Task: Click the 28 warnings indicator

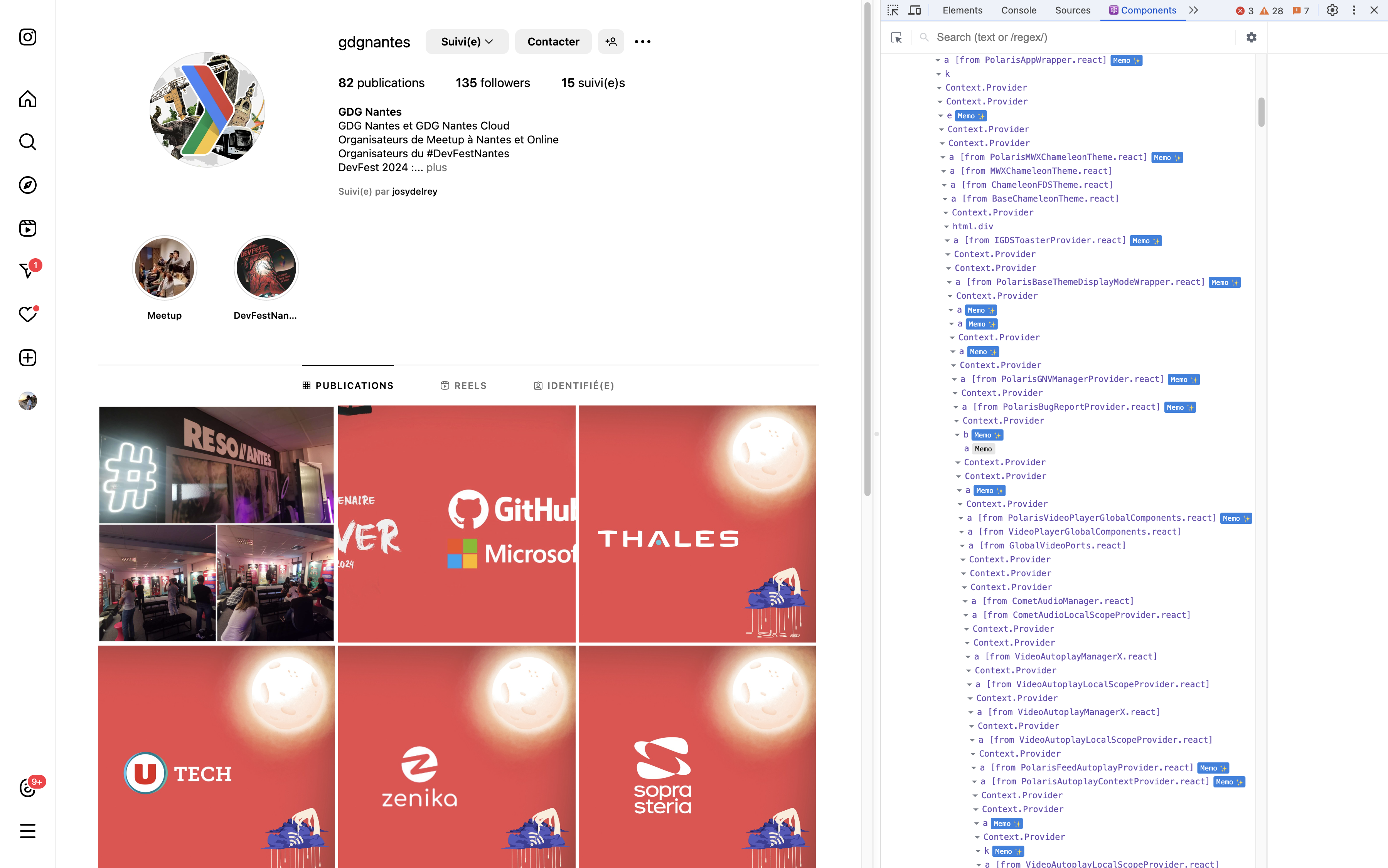Action: [1272, 11]
